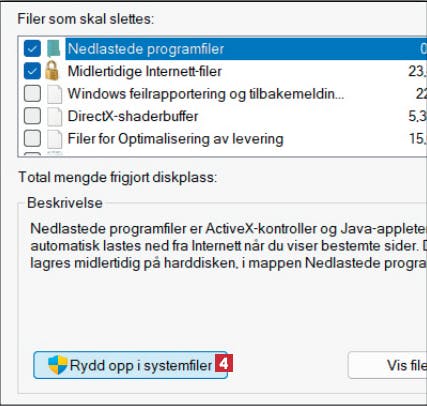427x406 pixels.
Task: Click the Nedlastede programfiler folder icon
Action: coord(54,49)
